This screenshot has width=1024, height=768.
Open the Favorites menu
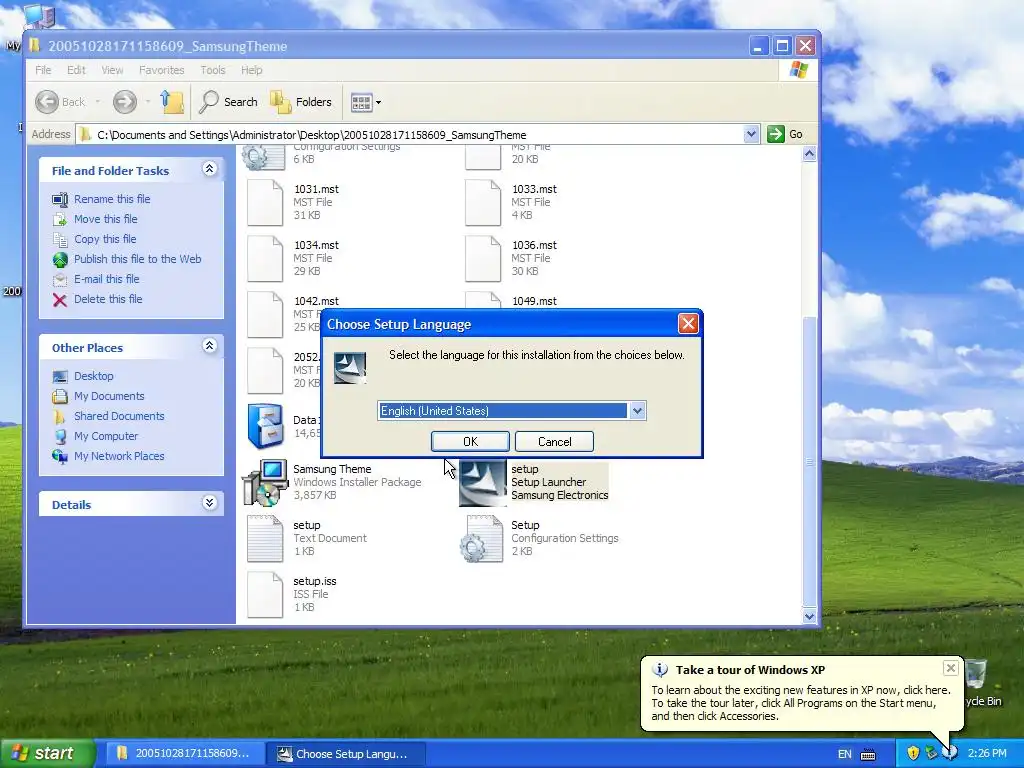161,70
